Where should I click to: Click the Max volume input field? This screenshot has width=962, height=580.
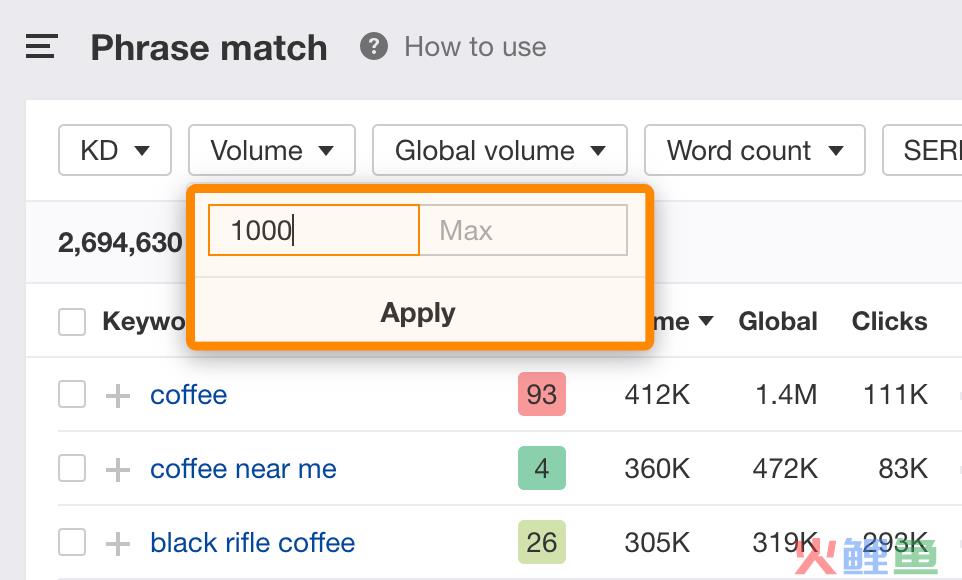pos(523,230)
